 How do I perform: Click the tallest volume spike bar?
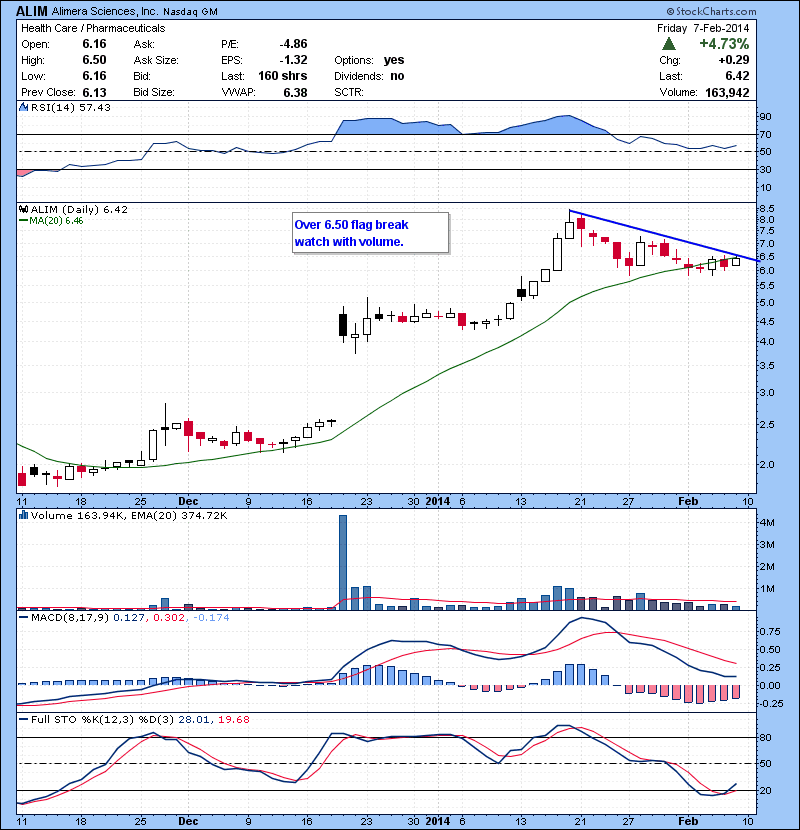[x=343, y=562]
